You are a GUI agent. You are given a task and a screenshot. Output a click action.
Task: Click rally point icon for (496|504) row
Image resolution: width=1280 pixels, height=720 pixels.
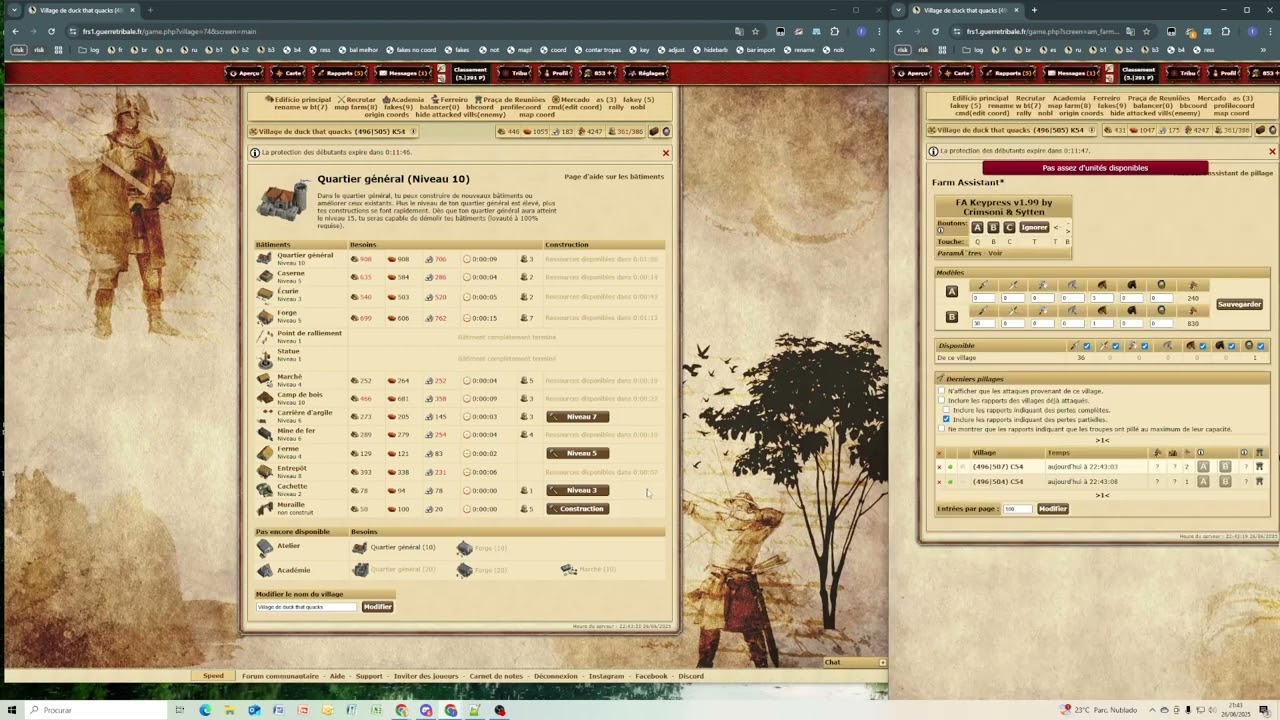point(1259,482)
